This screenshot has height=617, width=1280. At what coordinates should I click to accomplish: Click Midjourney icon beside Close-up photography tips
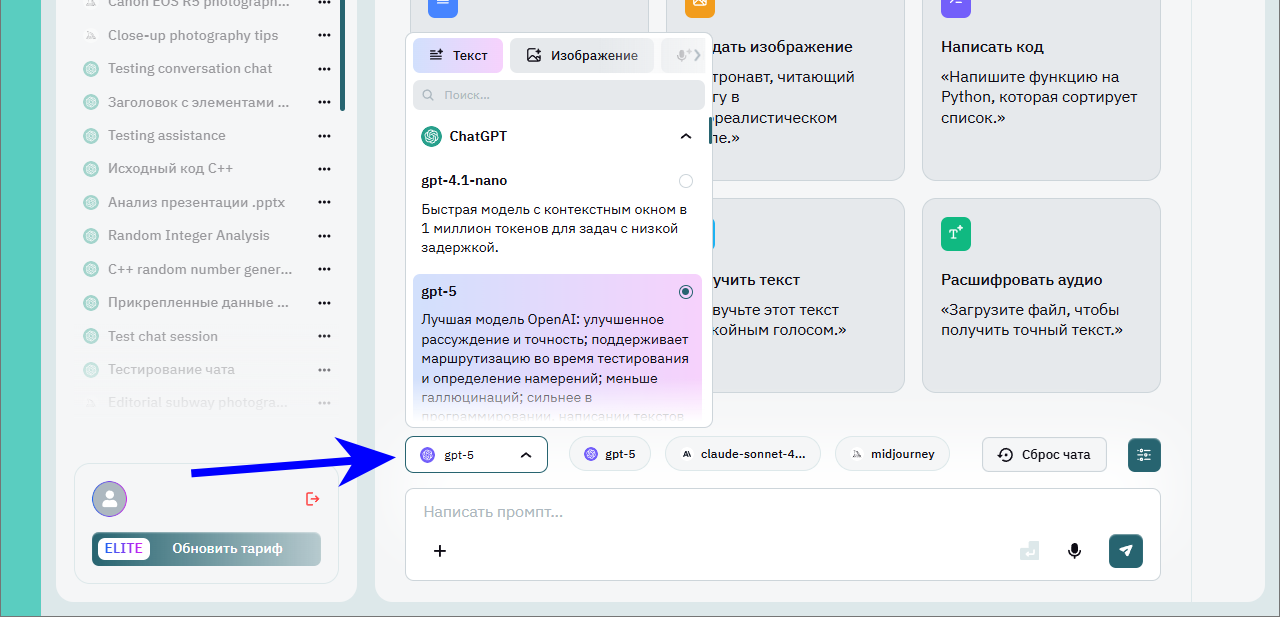pyautogui.click(x=91, y=35)
